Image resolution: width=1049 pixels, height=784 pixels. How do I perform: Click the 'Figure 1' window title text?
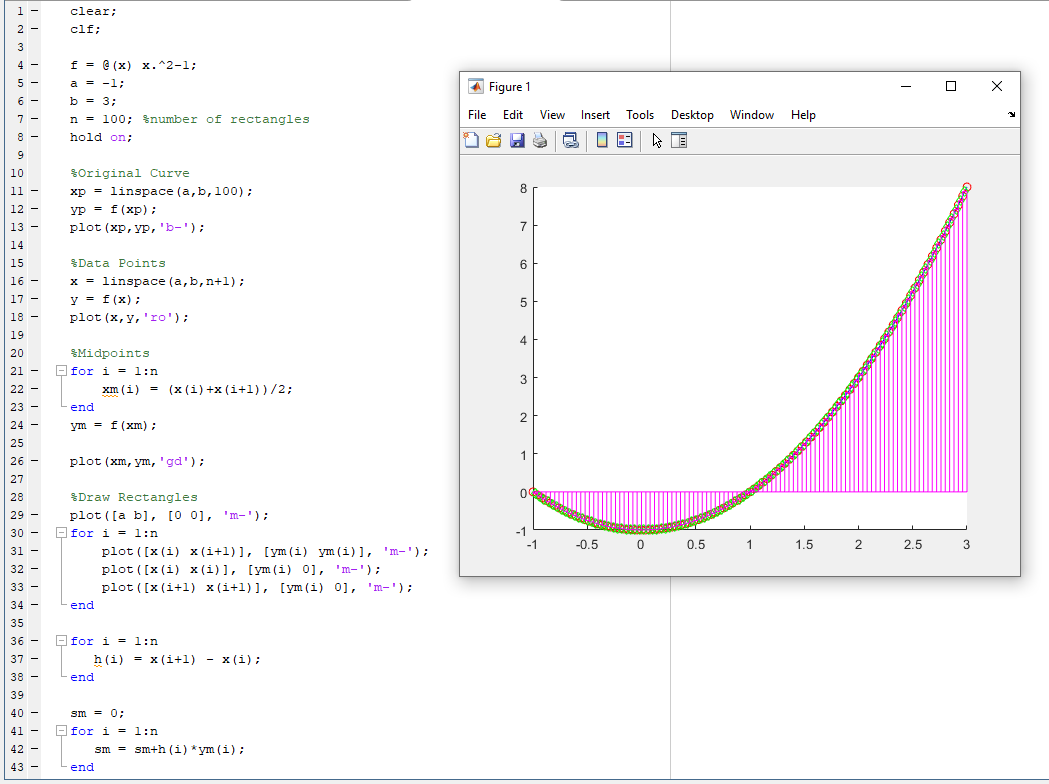[510, 87]
